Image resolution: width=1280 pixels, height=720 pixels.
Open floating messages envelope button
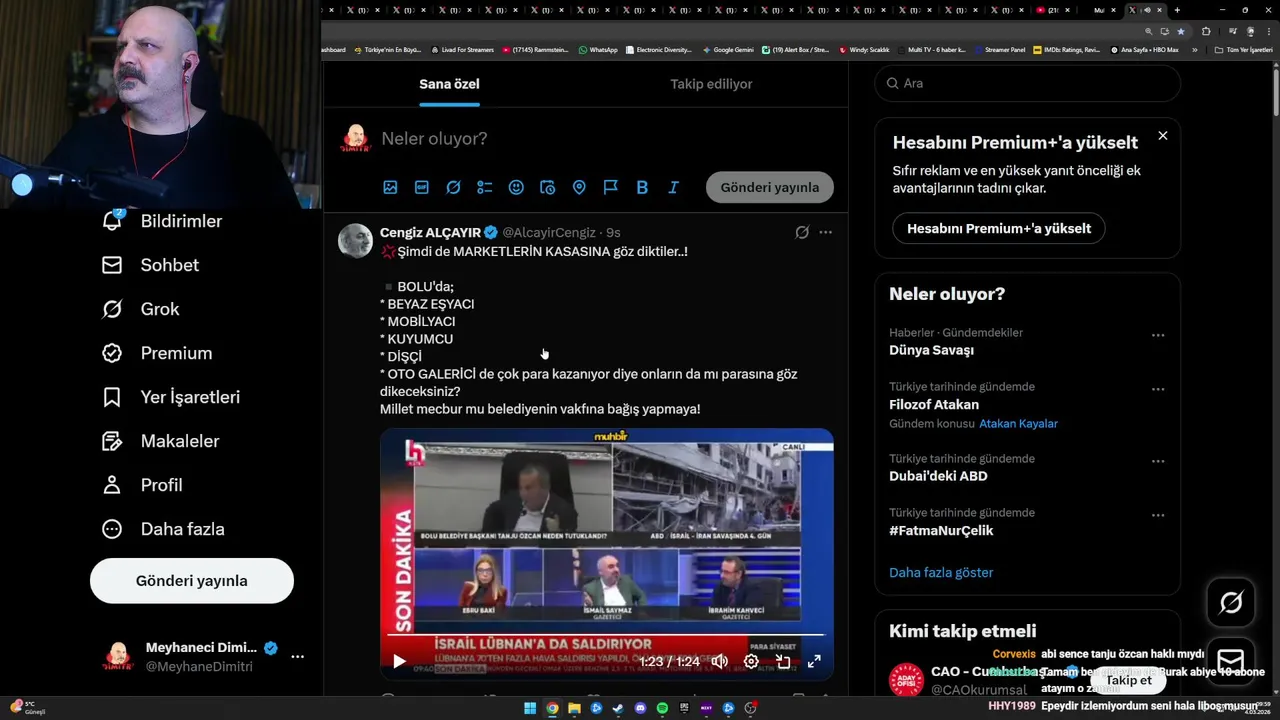[1231, 662]
